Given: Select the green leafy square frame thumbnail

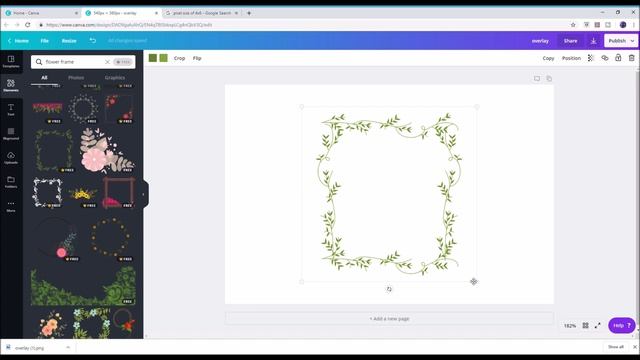Looking at the screenshot, I should pyautogui.click(x=53, y=150).
